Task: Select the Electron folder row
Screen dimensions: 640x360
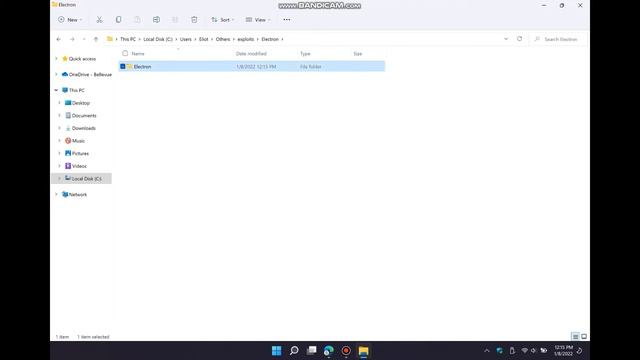Action: [x=251, y=66]
